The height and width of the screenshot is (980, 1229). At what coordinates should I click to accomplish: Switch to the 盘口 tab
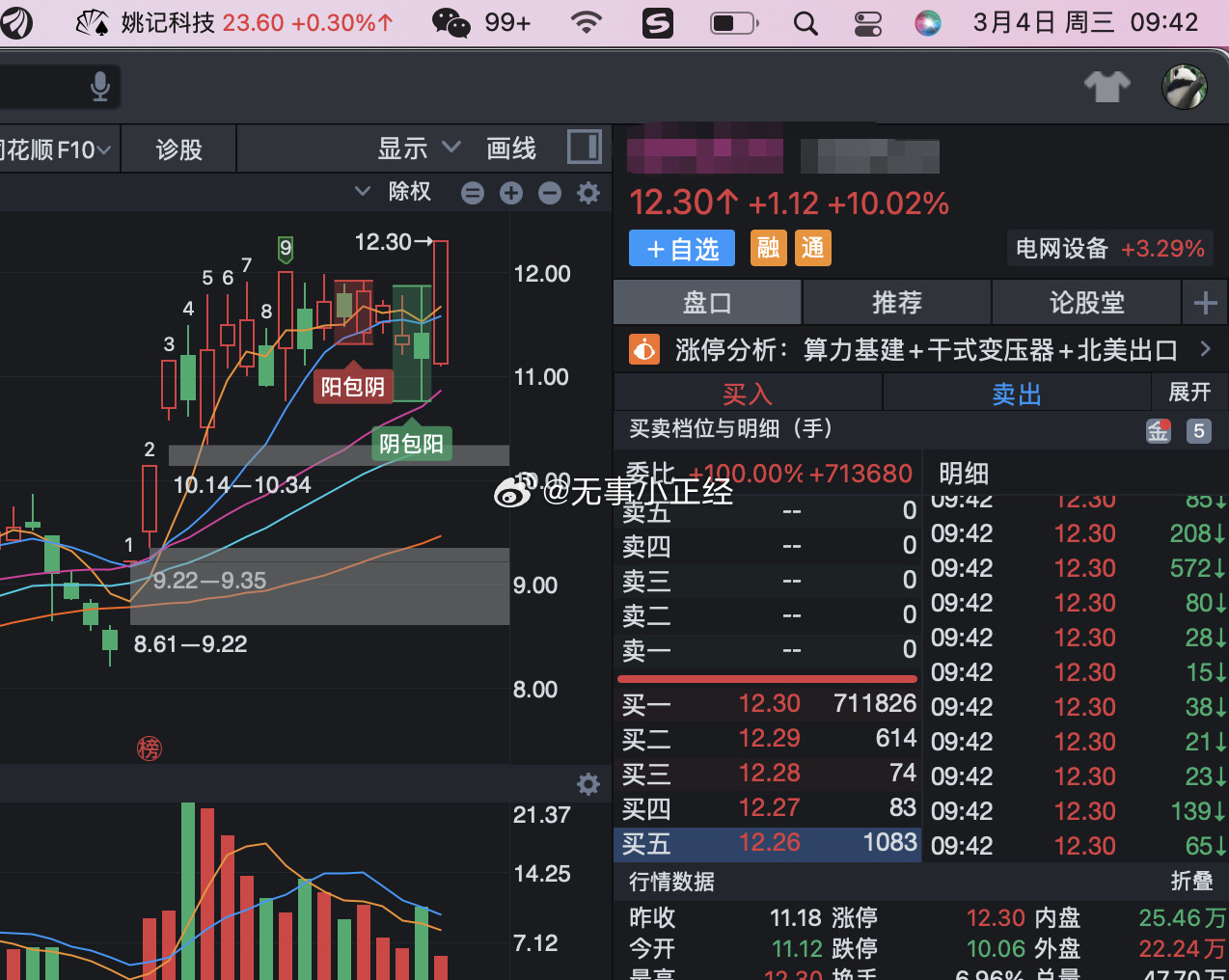pyautogui.click(x=707, y=303)
